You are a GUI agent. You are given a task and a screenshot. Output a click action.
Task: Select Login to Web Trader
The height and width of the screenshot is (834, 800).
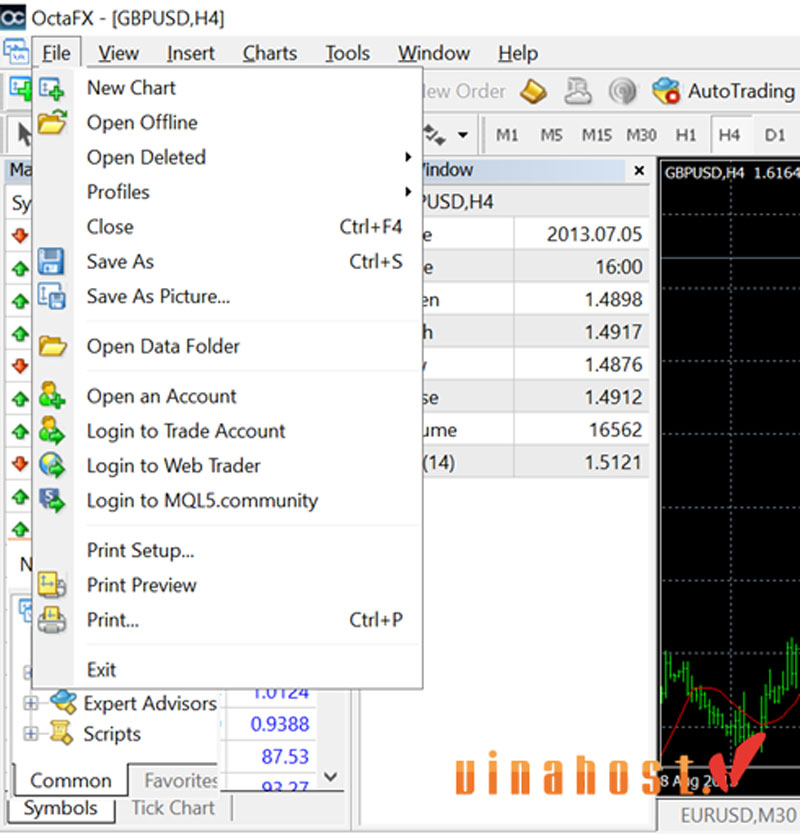pyautogui.click(x=226, y=466)
